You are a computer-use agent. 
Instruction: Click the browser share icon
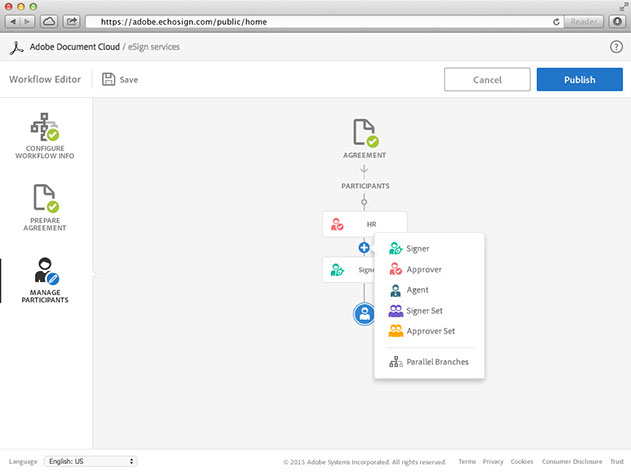(72, 21)
